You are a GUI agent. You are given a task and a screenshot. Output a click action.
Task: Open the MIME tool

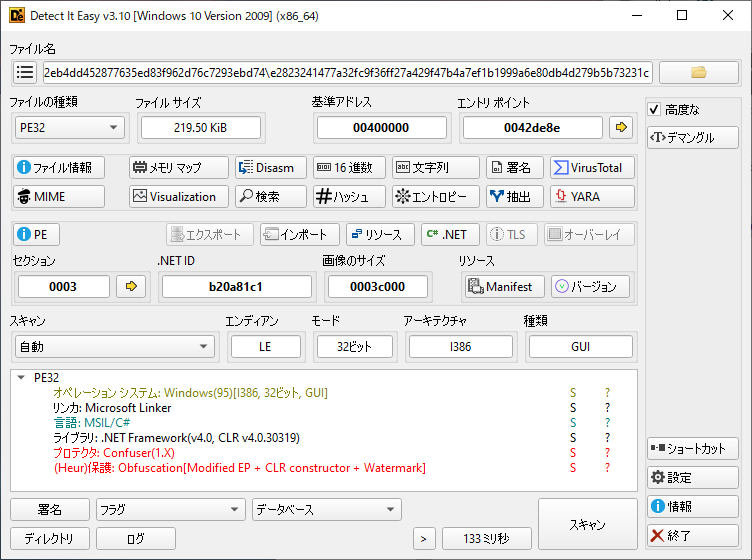coord(59,197)
